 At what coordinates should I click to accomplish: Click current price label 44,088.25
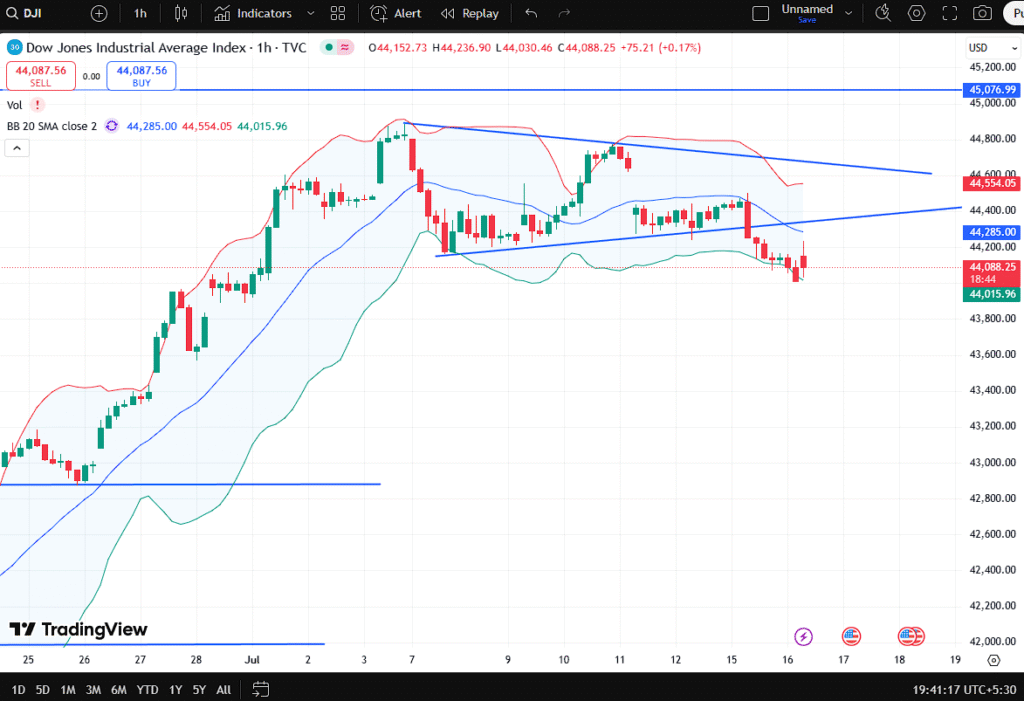tap(991, 272)
